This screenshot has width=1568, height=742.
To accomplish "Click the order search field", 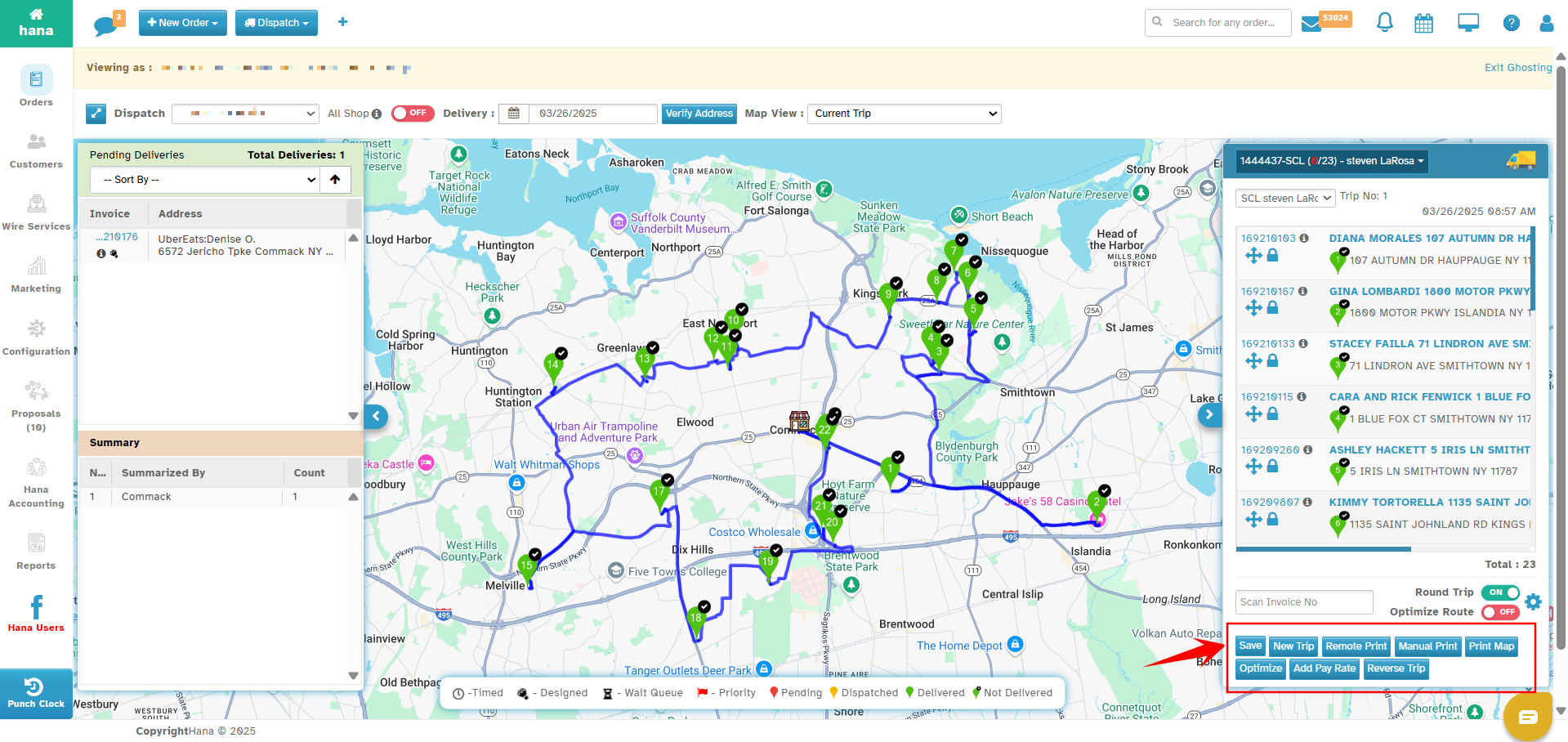I will 1218,23.
